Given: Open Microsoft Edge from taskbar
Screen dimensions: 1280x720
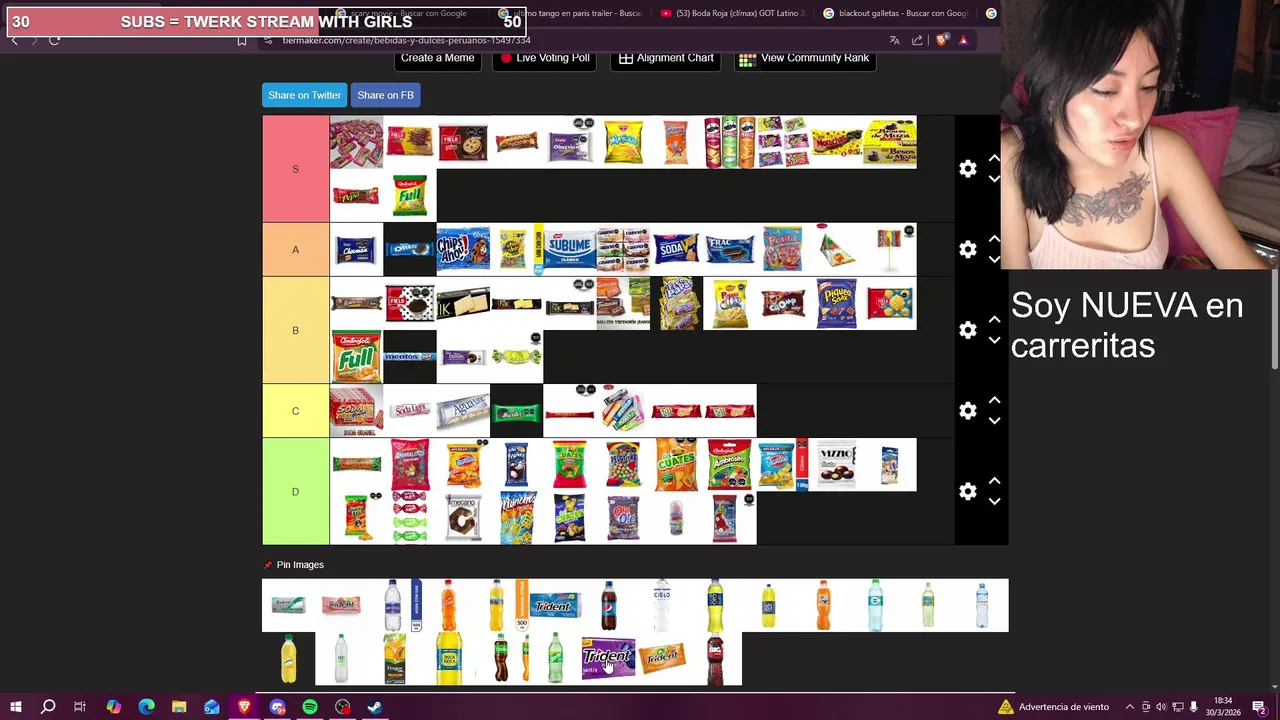Looking at the screenshot, I should [146, 707].
